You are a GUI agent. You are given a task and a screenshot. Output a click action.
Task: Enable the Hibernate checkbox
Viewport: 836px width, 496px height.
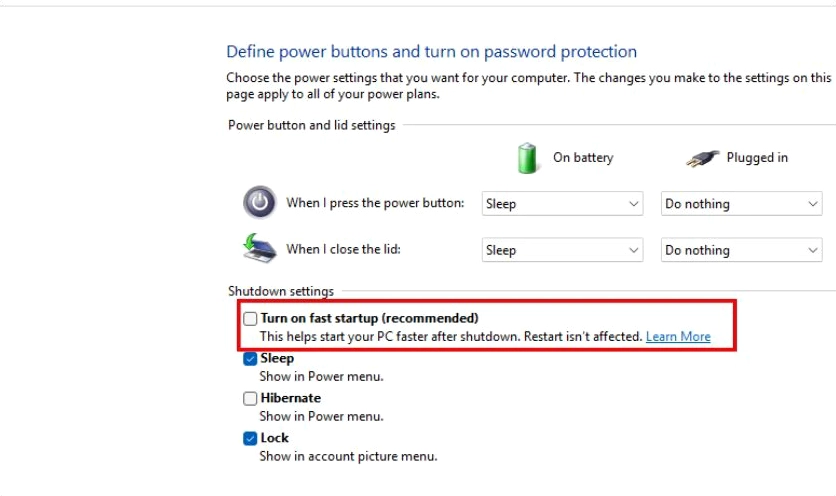[250, 398]
